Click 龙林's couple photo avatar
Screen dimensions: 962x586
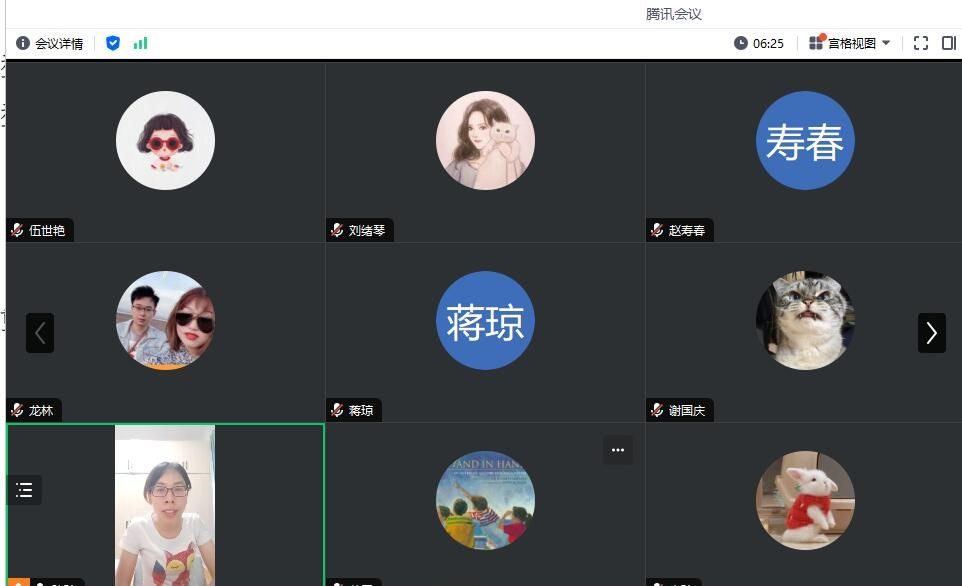coord(165,320)
